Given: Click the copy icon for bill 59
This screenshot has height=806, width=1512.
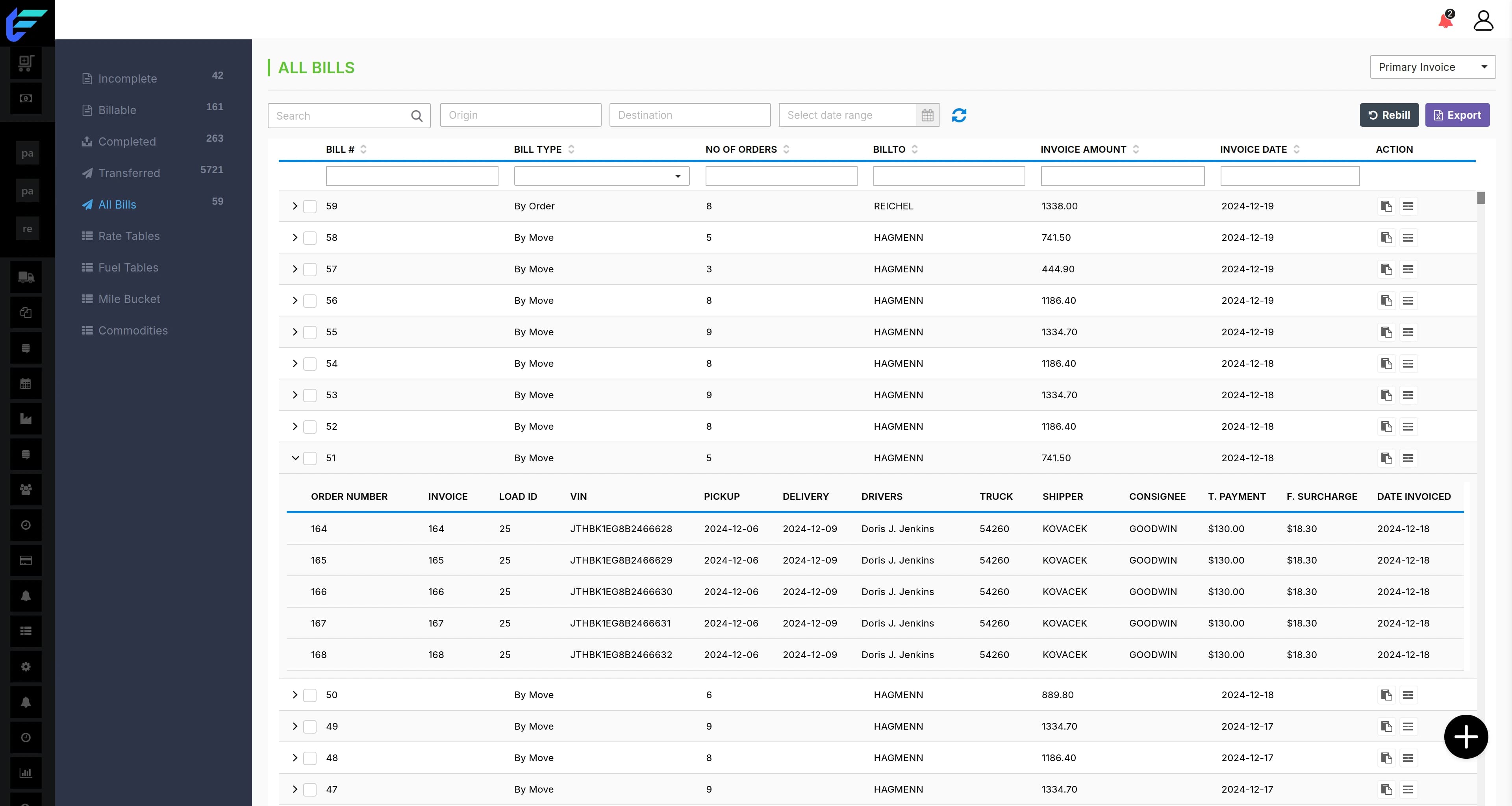Looking at the screenshot, I should click(1386, 207).
